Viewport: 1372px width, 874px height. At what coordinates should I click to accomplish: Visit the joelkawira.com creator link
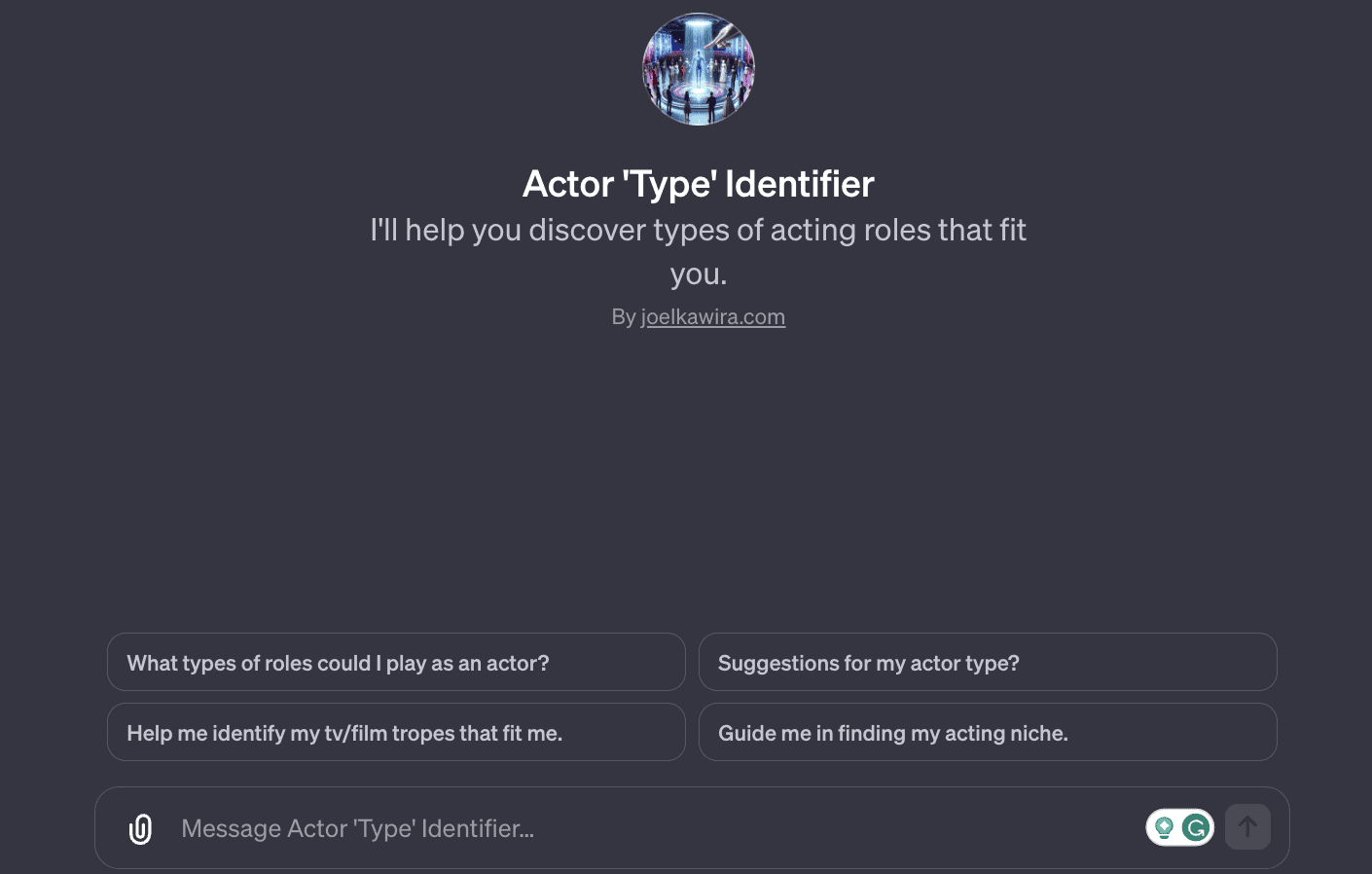tap(713, 316)
